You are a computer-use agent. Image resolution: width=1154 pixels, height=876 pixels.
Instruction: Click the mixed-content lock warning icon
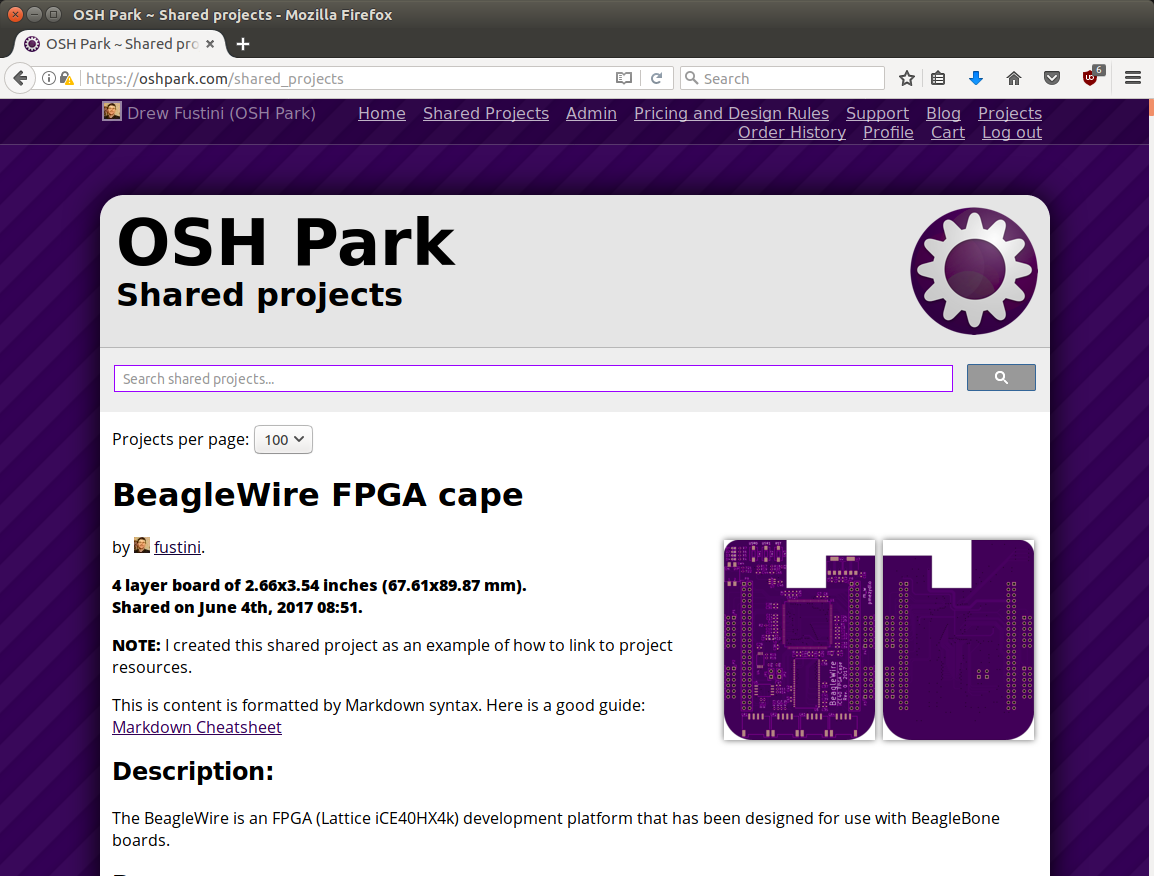[x=66, y=78]
